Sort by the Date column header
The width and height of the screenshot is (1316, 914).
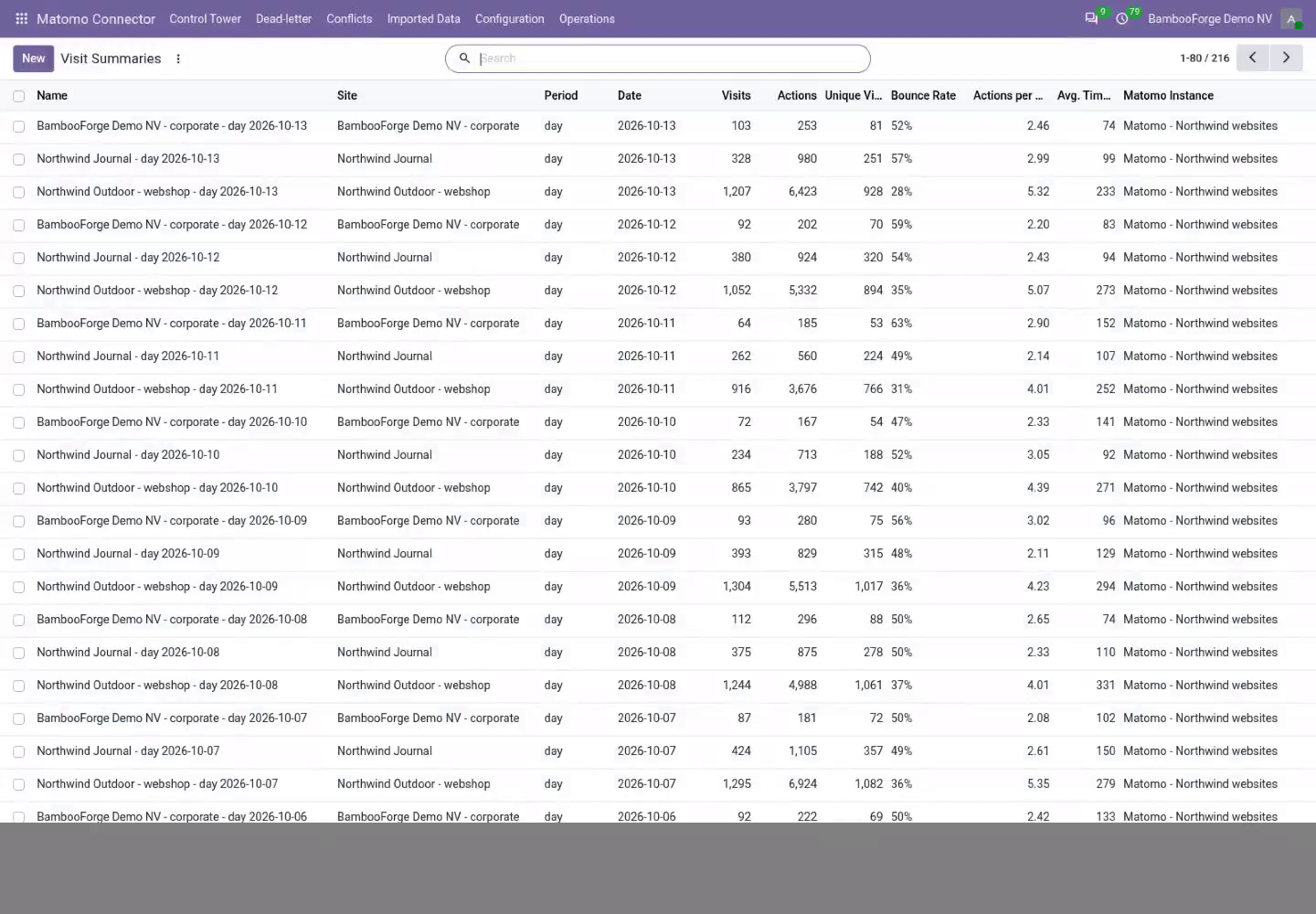point(630,95)
